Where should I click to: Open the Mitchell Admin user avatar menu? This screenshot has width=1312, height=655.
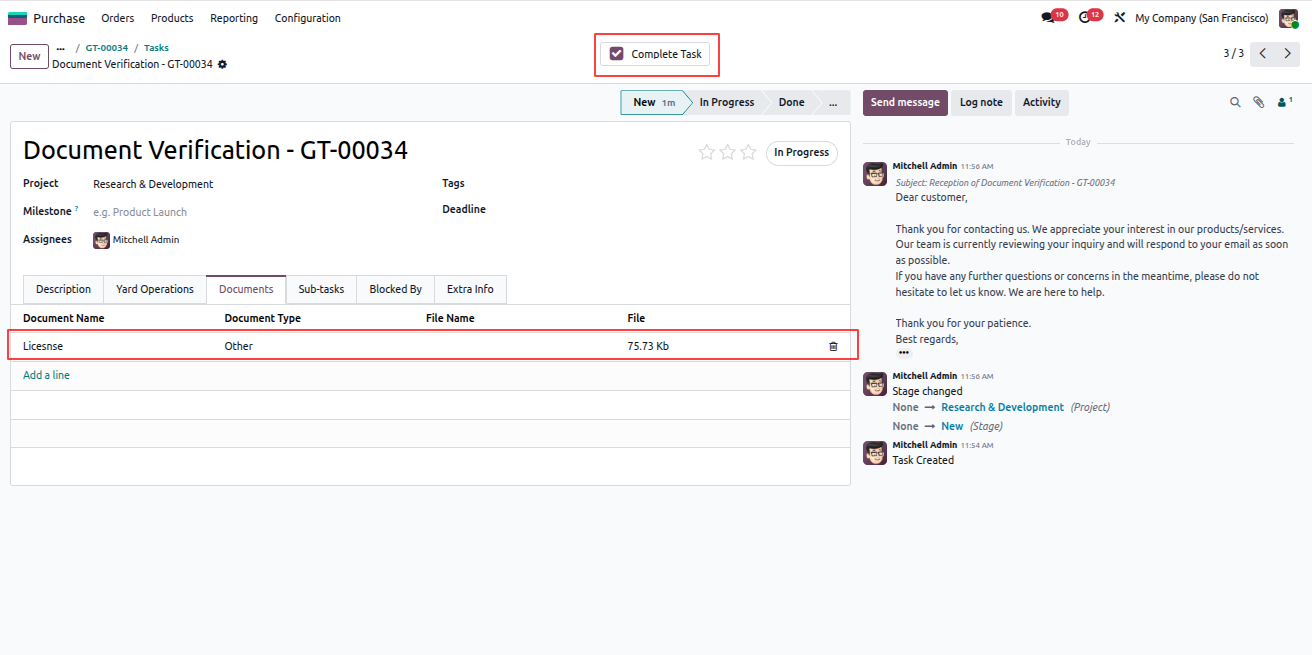[x=1288, y=18]
